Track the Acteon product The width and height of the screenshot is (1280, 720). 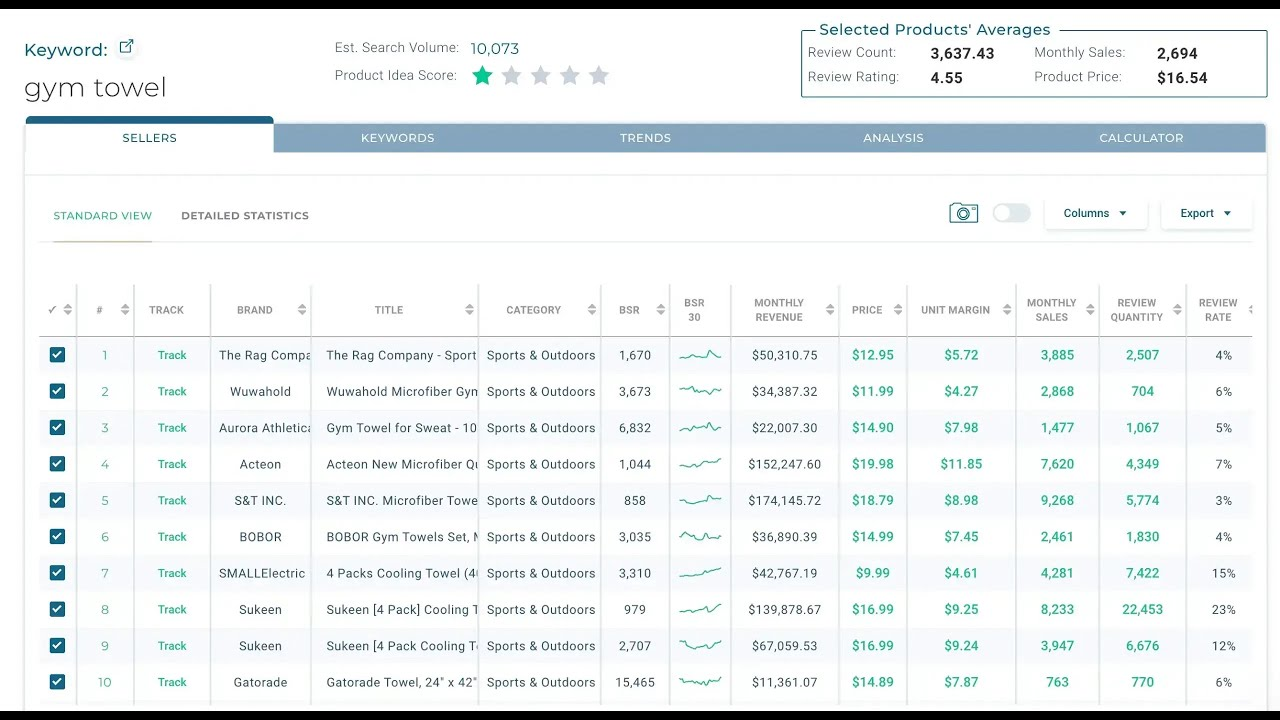click(172, 464)
